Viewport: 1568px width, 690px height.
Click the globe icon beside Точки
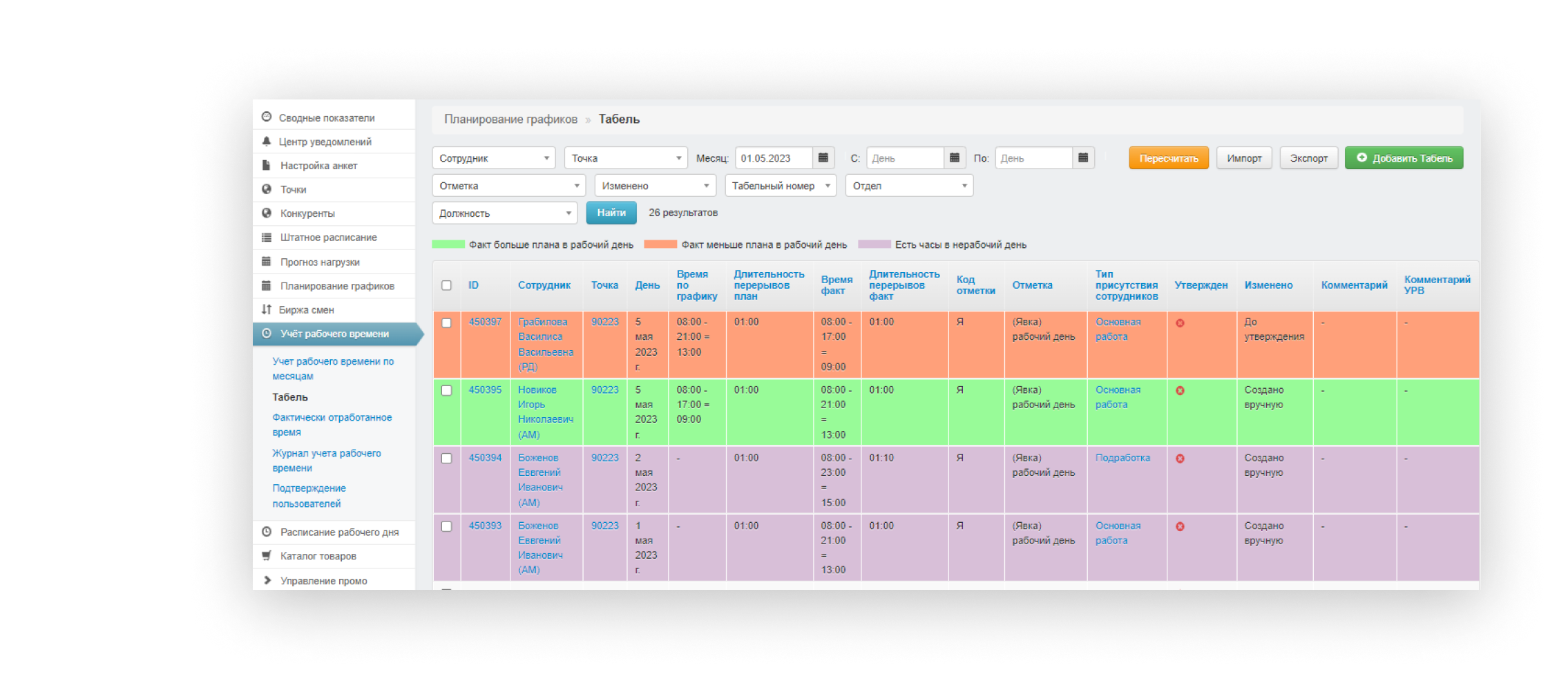(267, 189)
